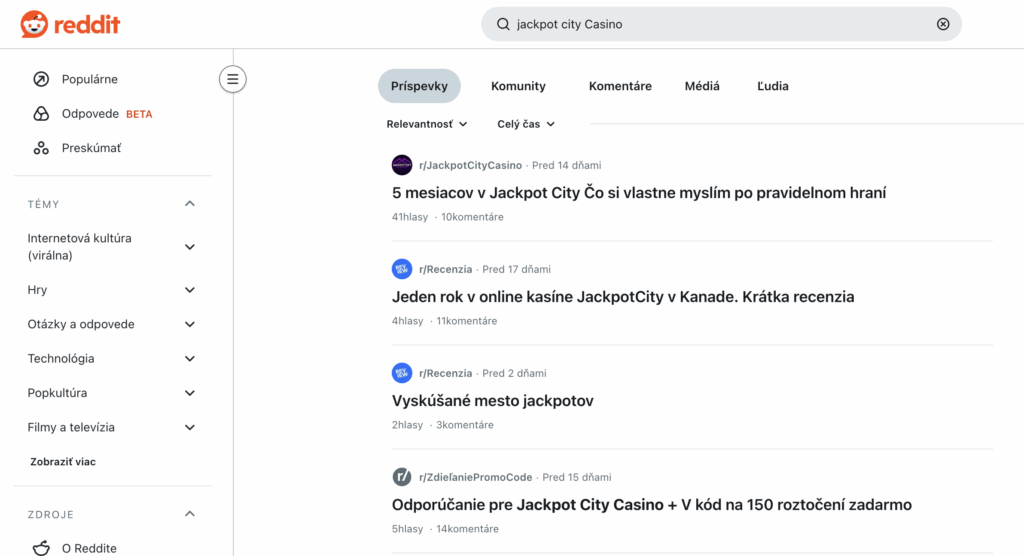Collapse sidebar with hamburger toggle button

pyautogui.click(x=233, y=79)
